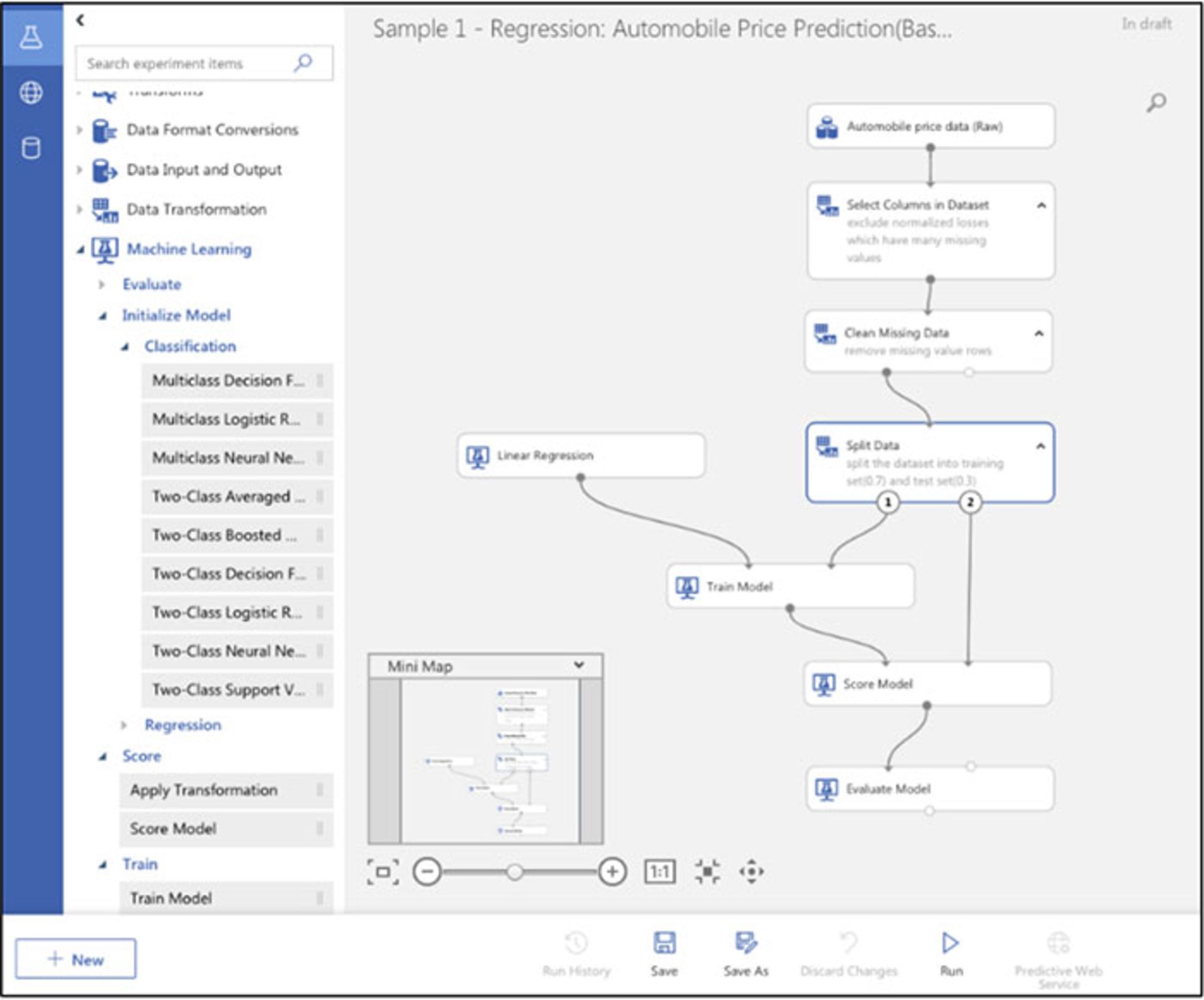1204x1000 pixels.
Task: Collapse the Split Data node description
Action: [1040, 446]
